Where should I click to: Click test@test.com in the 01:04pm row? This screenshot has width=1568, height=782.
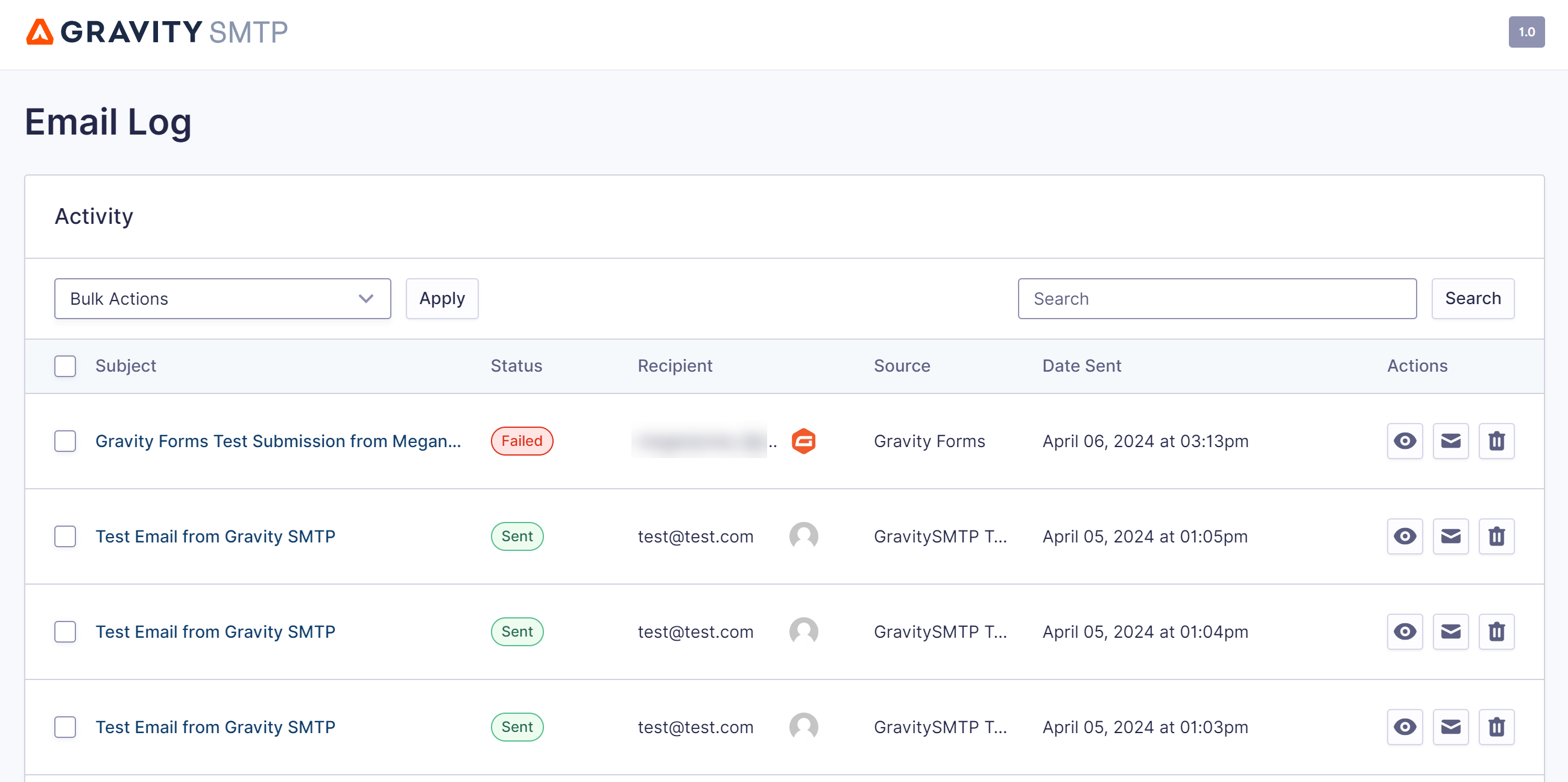click(695, 632)
